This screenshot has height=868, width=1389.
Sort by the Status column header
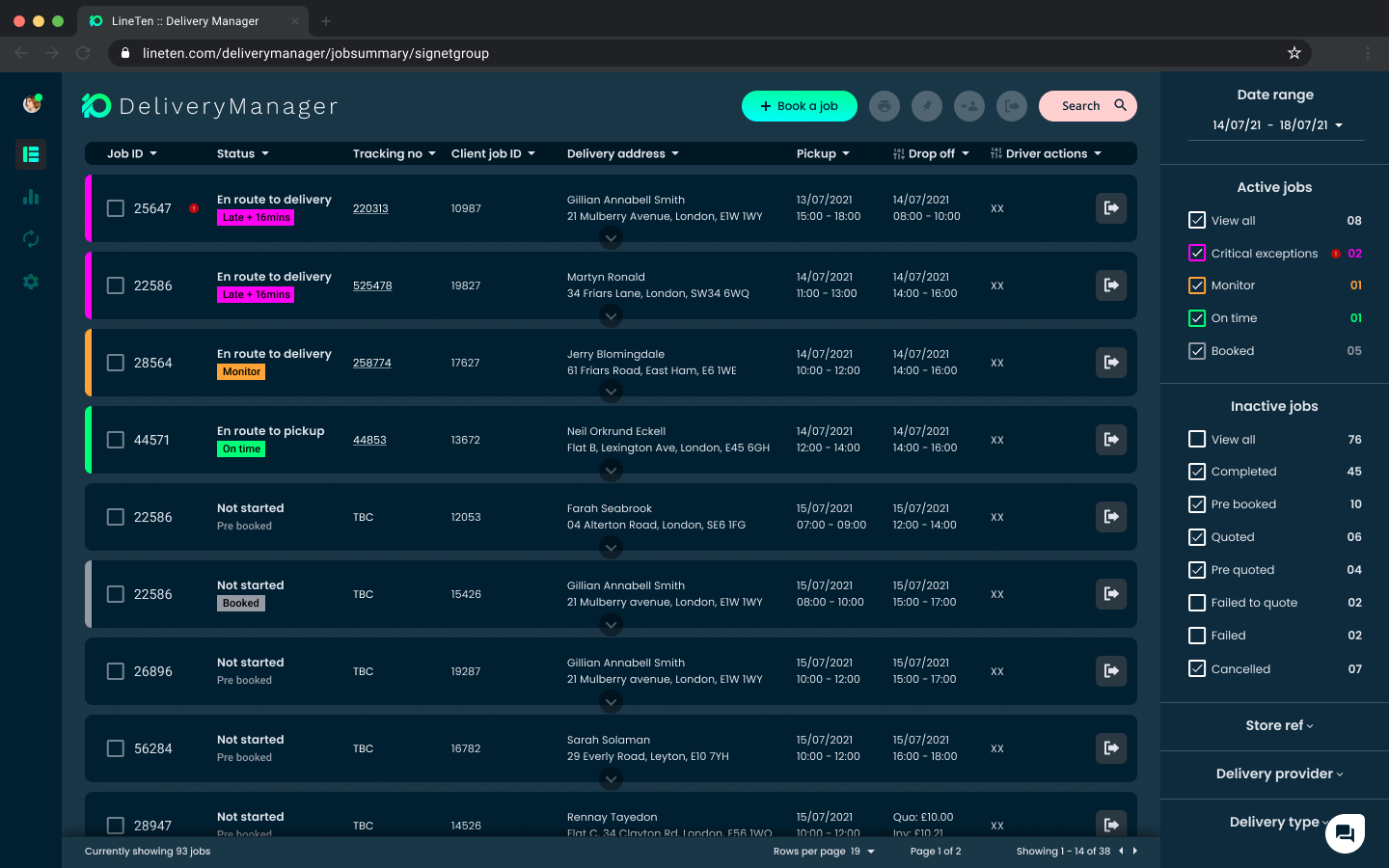[242, 153]
